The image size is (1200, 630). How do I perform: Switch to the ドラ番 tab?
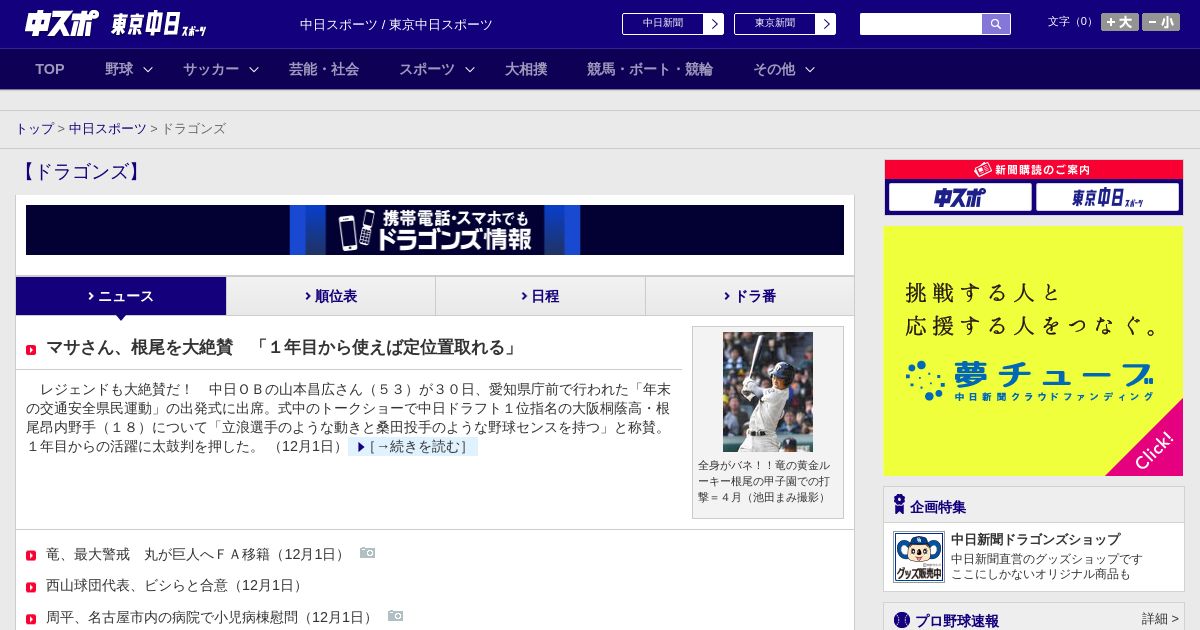[x=750, y=296]
